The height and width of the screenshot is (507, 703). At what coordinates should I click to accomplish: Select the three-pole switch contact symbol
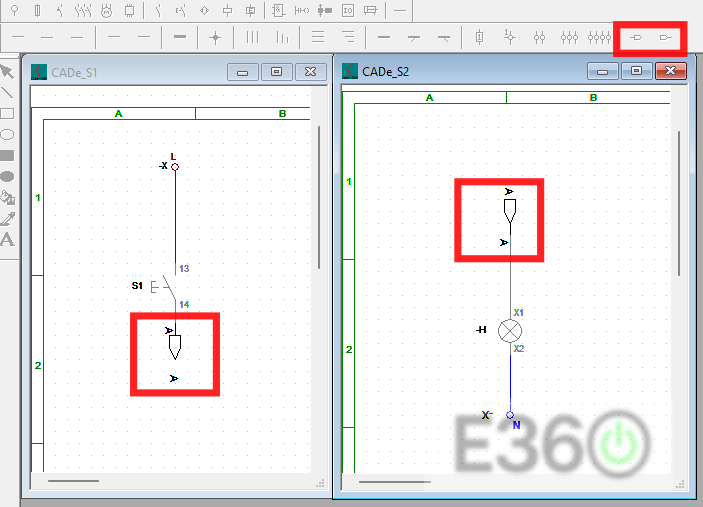click(83, 10)
